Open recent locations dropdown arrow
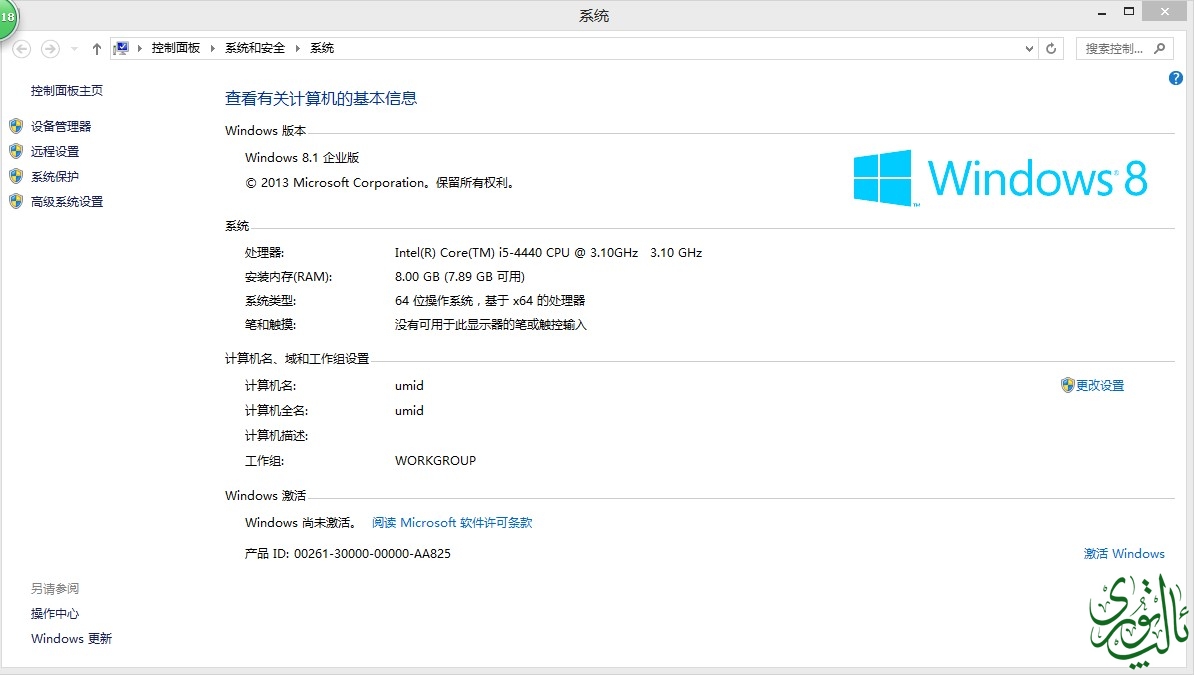This screenshot has width=1194, height=675. click(74, 49)
